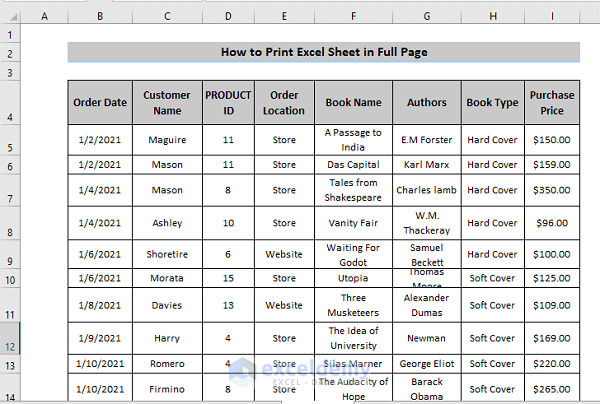Select column G header
The height and width of the screenshot is (404, 600).
coord(427,16)
